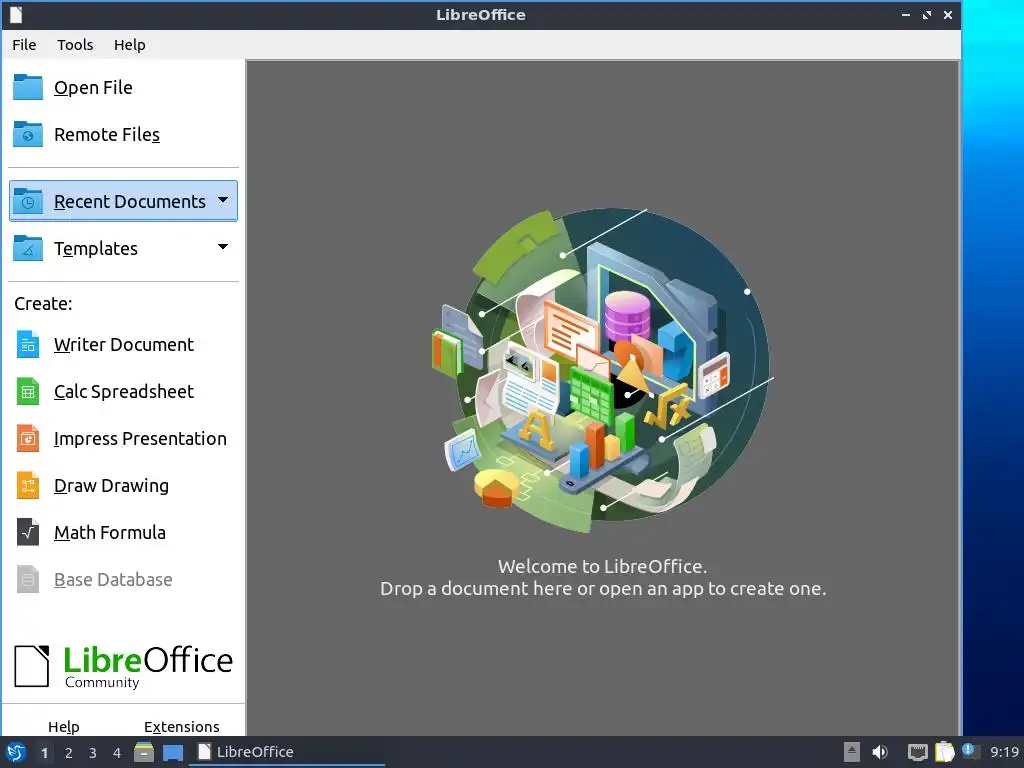This screenshot has height=768, width=1024.
Task: Click the eject removable media tray icon
Action: [x=852, y=752]
